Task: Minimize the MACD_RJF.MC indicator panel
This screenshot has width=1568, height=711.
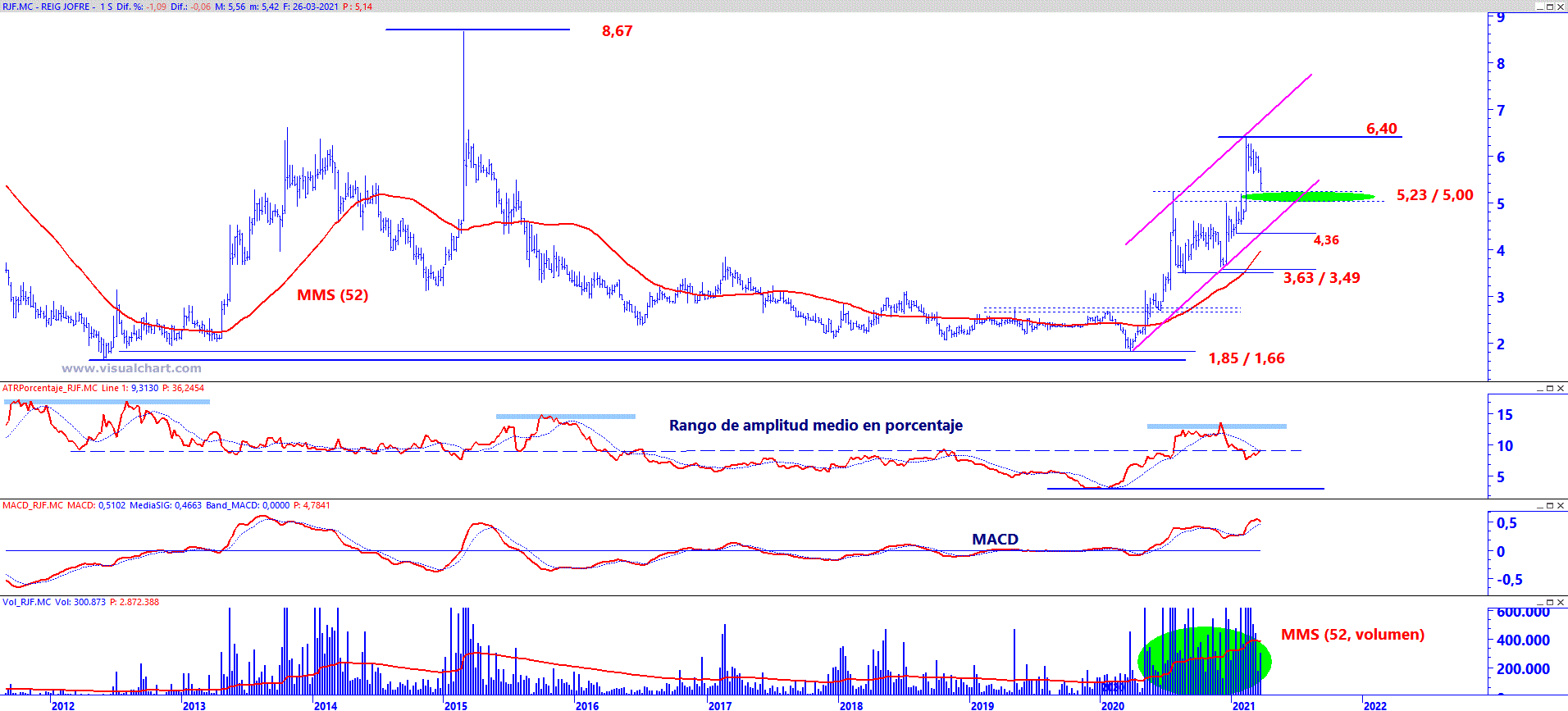Action: click(x=1540, y=505)
